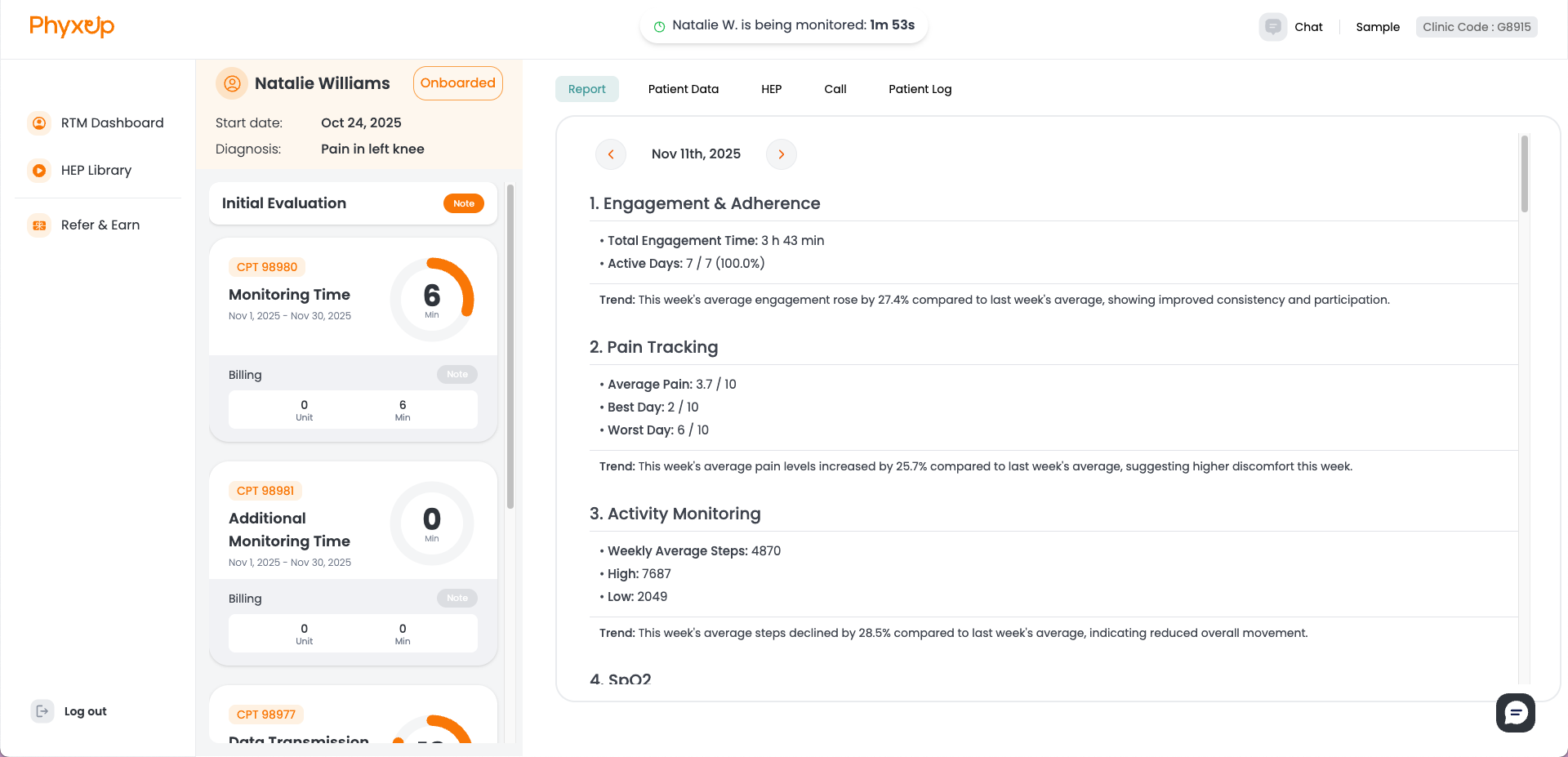
Task: Click the Clinic Code G8915 button
Action: pyautogui.click(x=1476, y=26)
